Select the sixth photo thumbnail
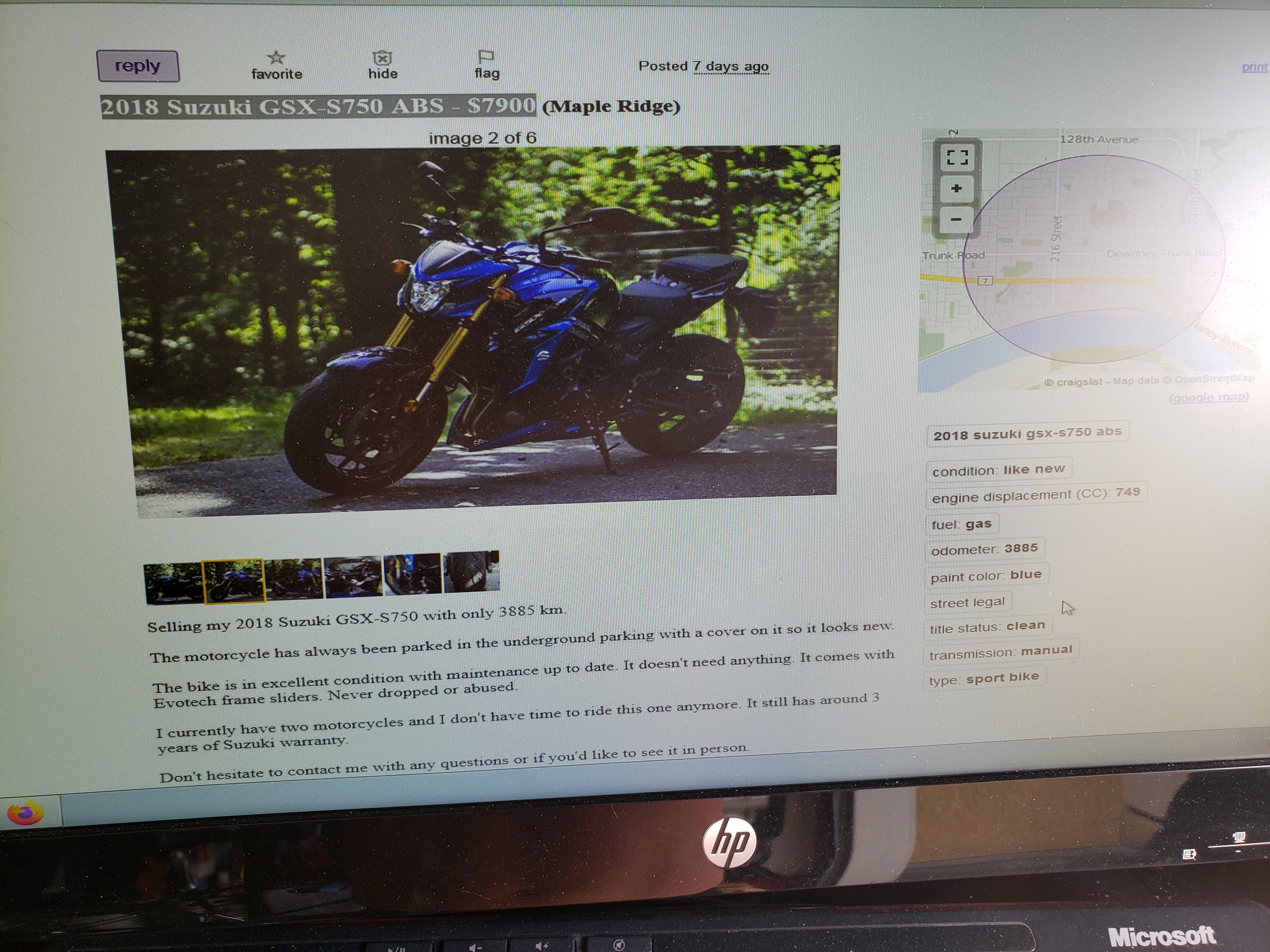Screen dimensions: 1270x952 [472, 571]
